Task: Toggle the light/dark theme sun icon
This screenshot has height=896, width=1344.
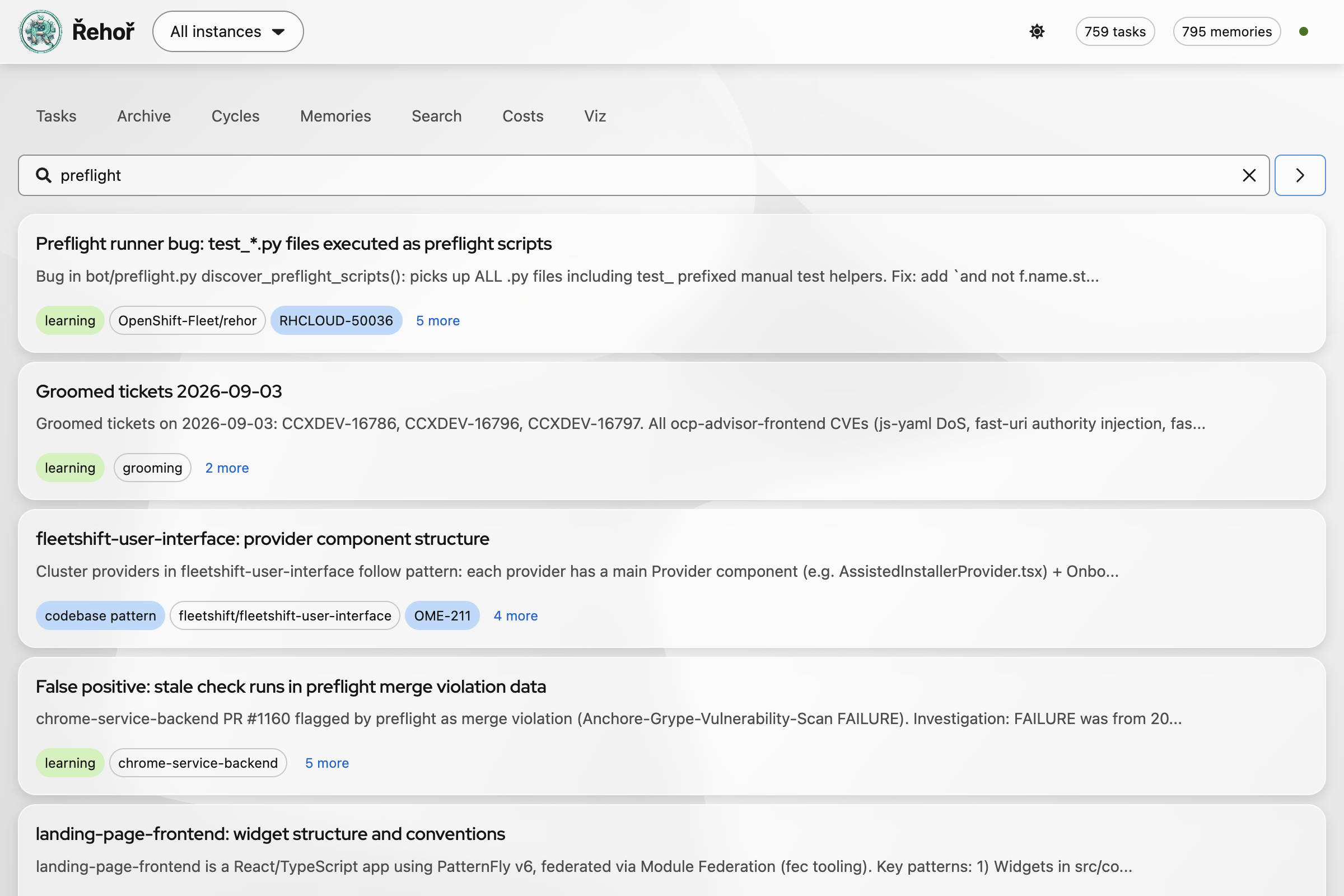Action: click(x=1037, y=31)
